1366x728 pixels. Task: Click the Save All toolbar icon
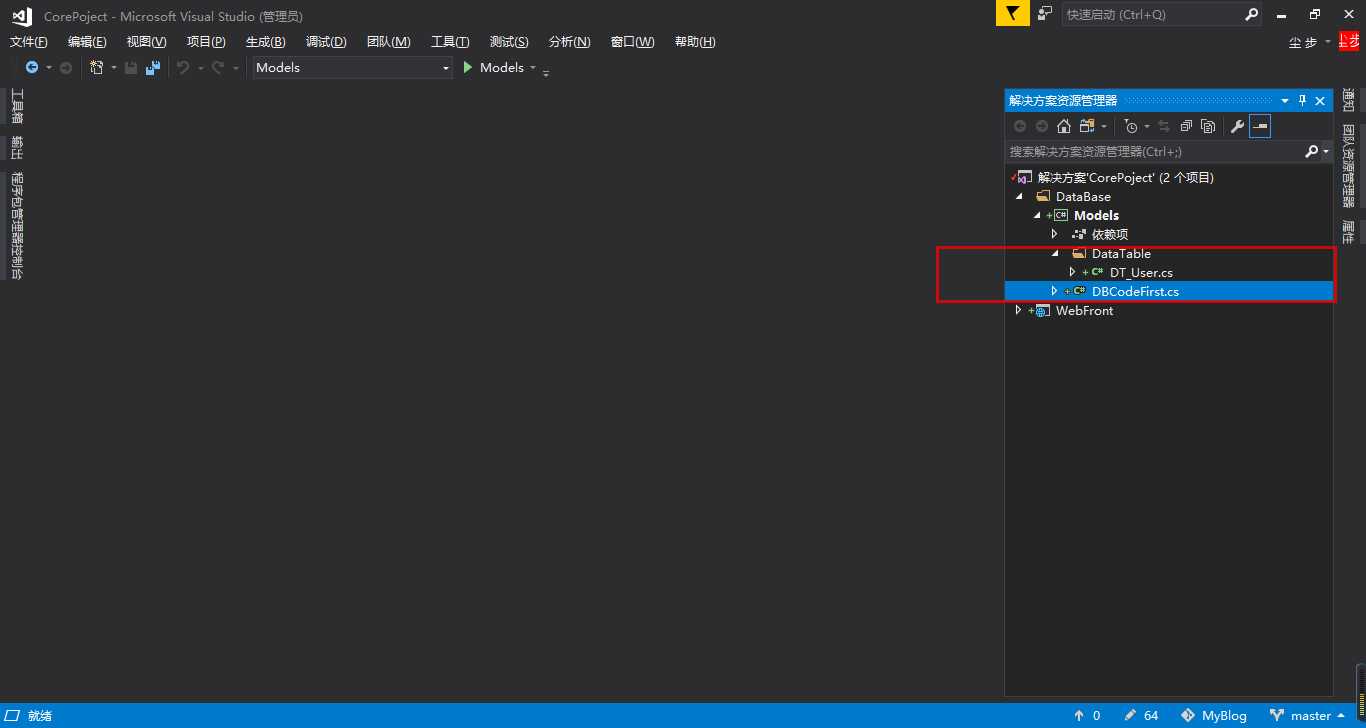pyautogui.click(x=153, y=67)
